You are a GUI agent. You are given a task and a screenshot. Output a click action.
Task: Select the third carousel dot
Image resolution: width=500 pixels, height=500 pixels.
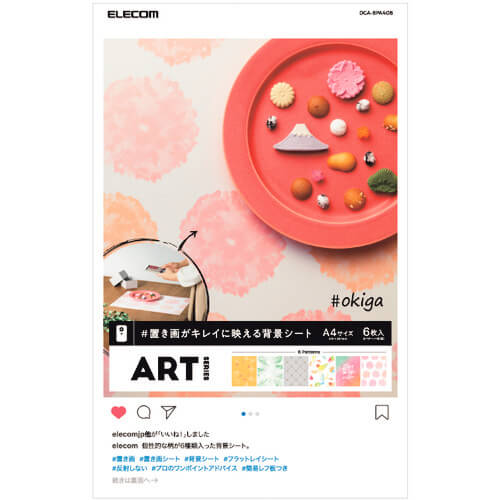tap(257, 414)
